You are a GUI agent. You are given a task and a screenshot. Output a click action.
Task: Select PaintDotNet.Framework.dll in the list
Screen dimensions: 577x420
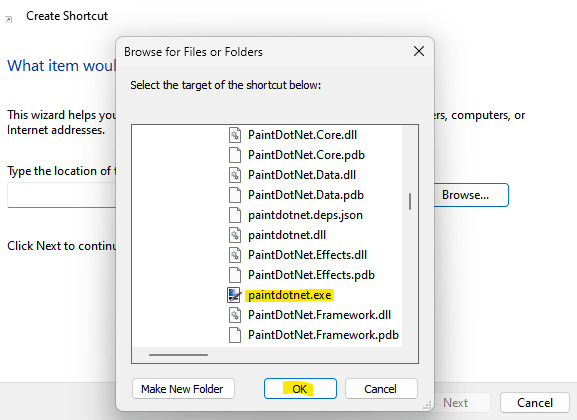pyautogui.click(x=319, y=315)
